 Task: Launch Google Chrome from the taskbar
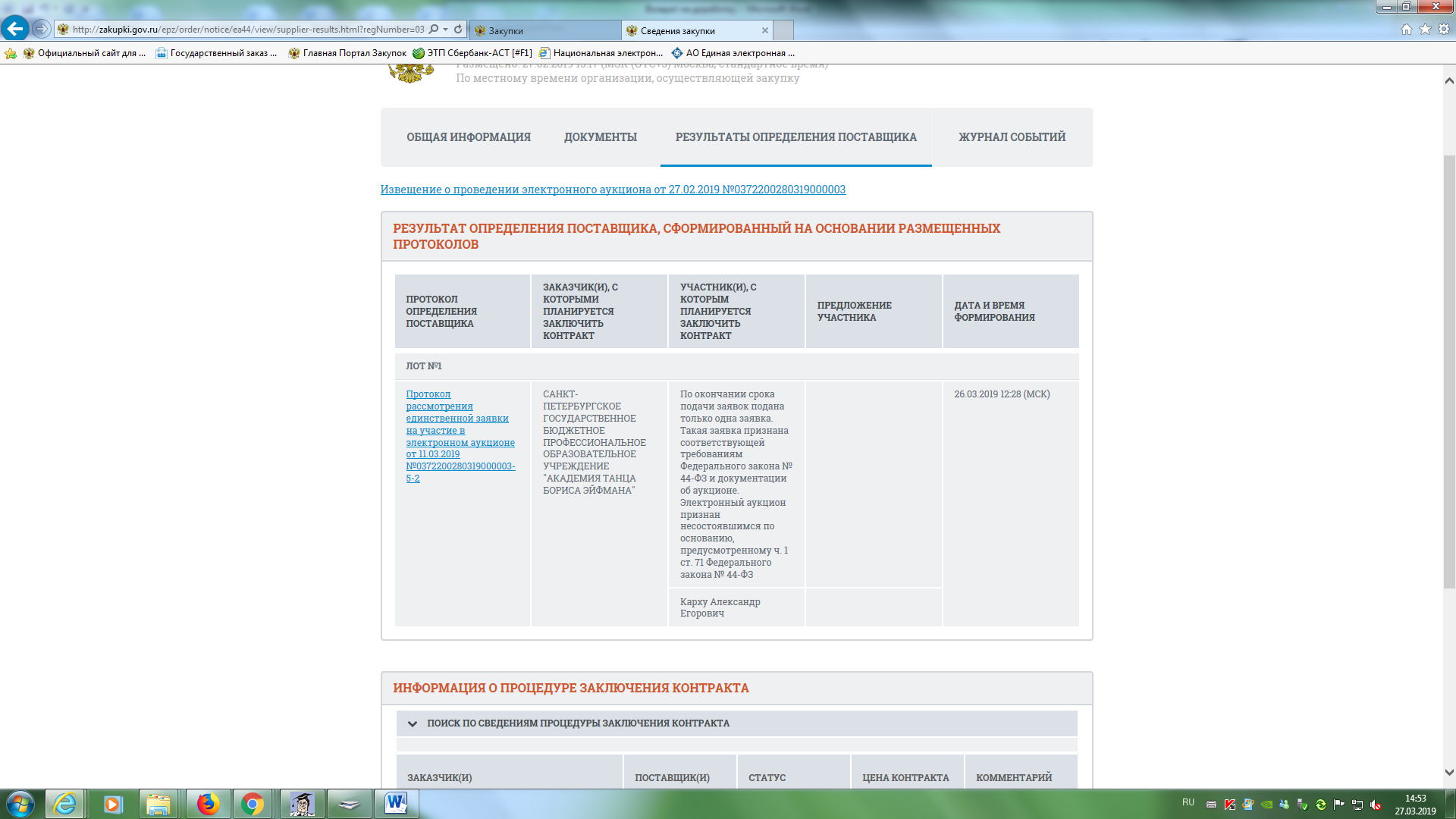click(253, 804)
